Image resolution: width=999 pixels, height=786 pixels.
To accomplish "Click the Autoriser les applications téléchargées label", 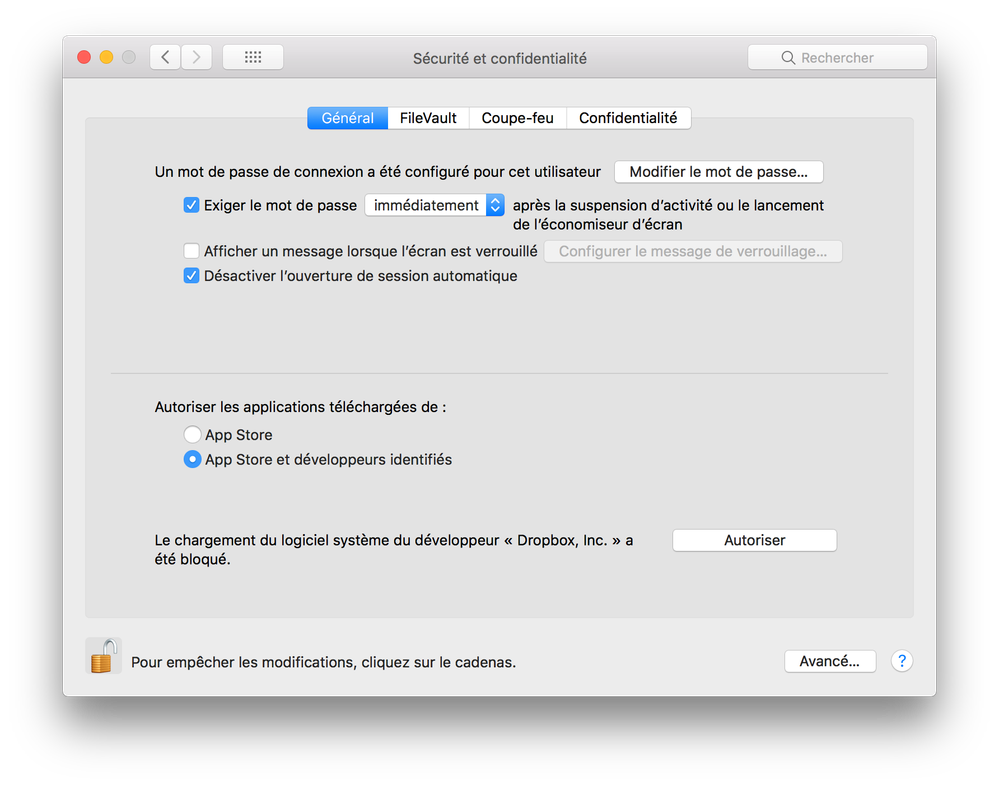I will [x=300, y=407].
